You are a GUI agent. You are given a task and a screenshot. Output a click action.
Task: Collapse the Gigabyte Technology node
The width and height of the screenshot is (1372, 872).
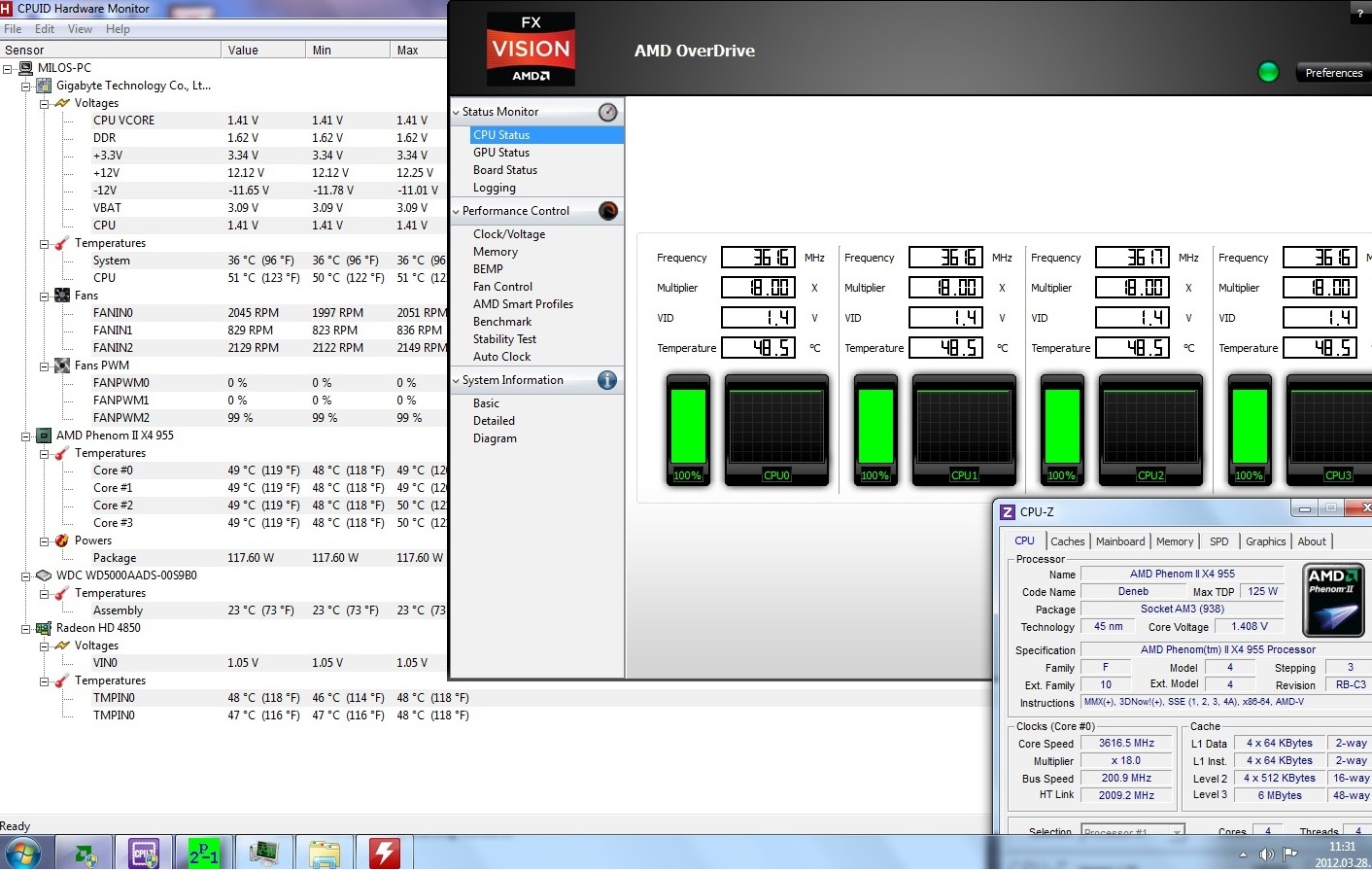point(26,87)
